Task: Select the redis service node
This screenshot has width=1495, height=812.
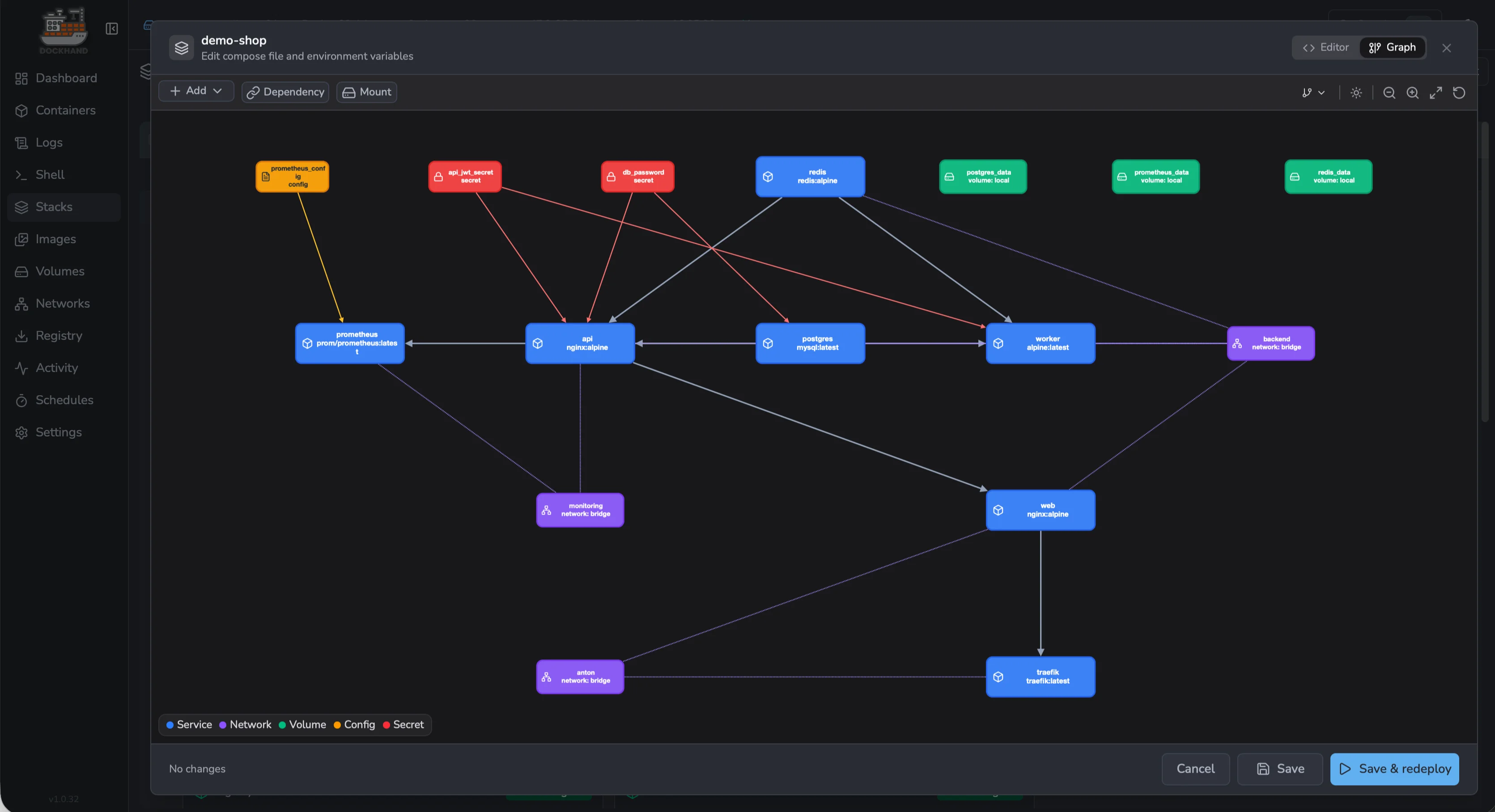Action: click(x=810, y=176)
